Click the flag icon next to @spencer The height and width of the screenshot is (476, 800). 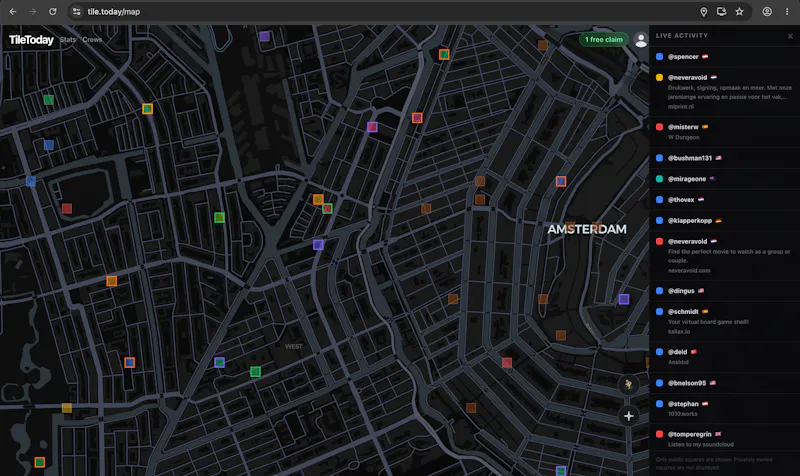coord(705,57)
